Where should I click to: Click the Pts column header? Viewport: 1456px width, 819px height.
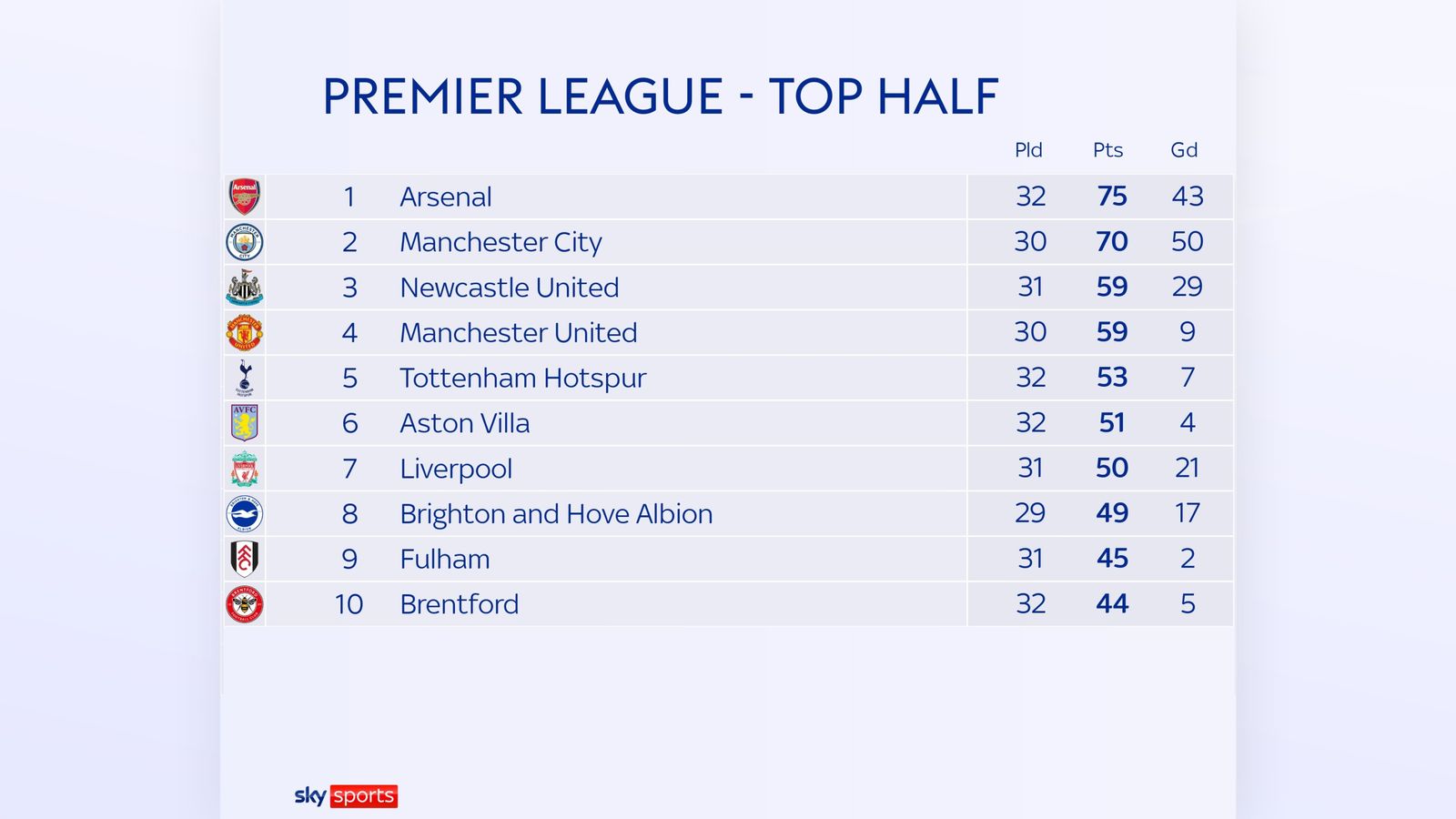(1107, 150)
